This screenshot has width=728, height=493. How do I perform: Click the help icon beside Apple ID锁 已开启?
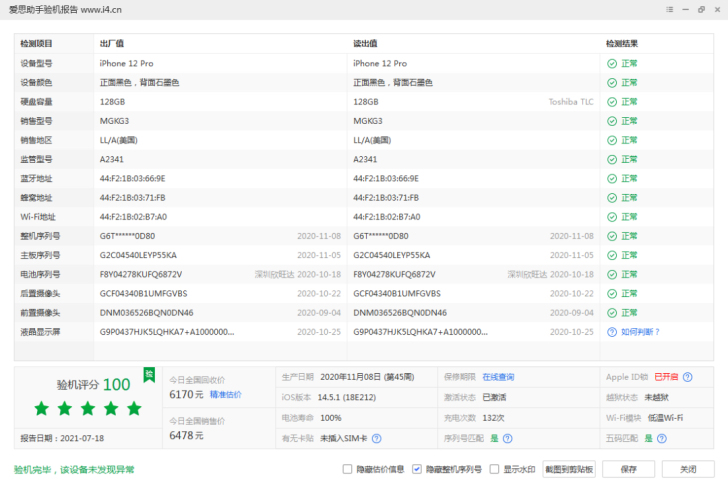pos(688,377)
